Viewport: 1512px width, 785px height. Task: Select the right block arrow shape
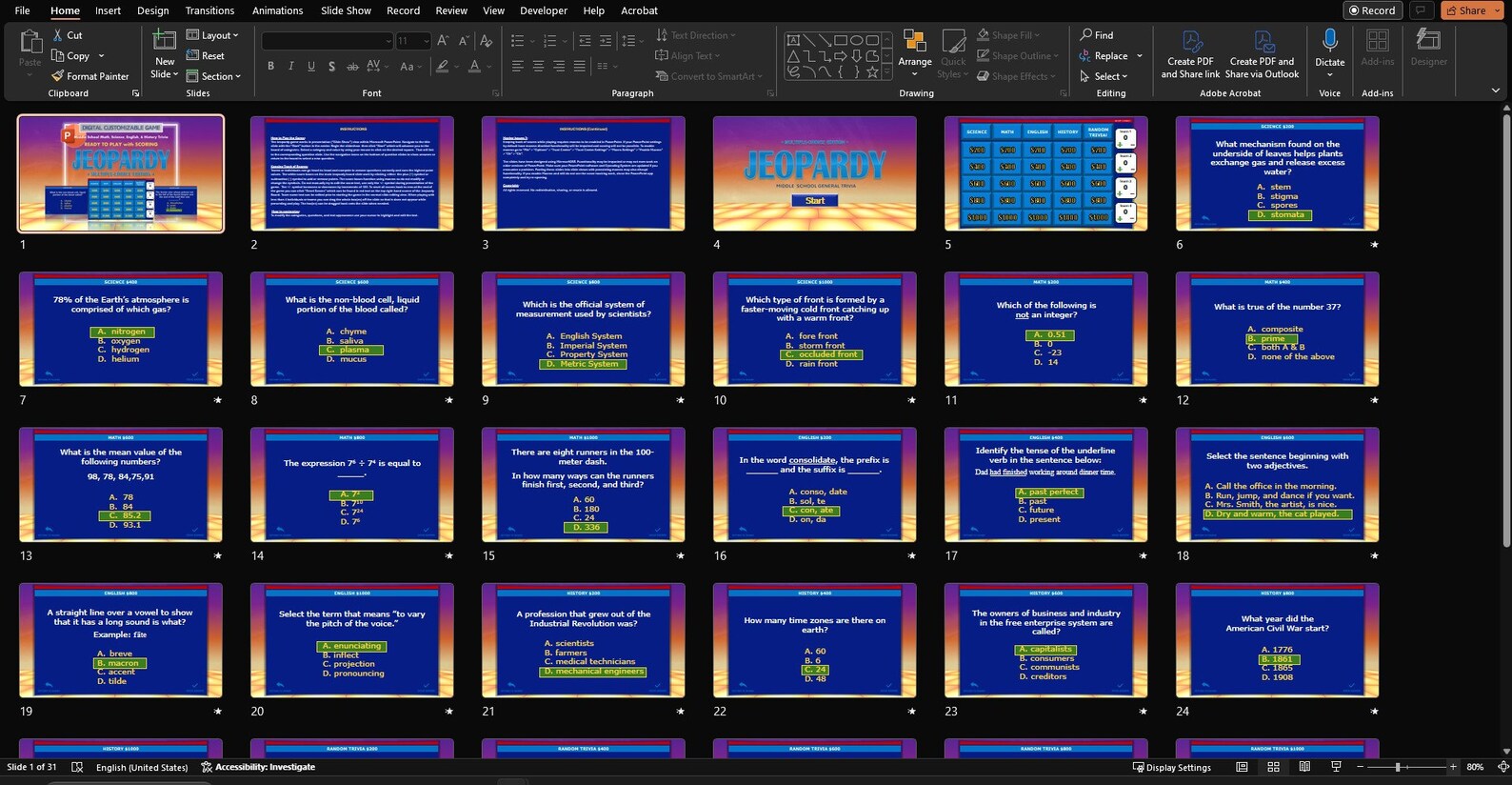[841, 56]
